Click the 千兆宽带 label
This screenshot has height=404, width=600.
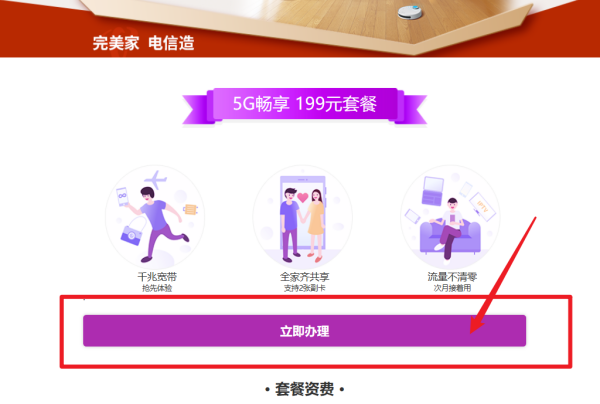157,277
